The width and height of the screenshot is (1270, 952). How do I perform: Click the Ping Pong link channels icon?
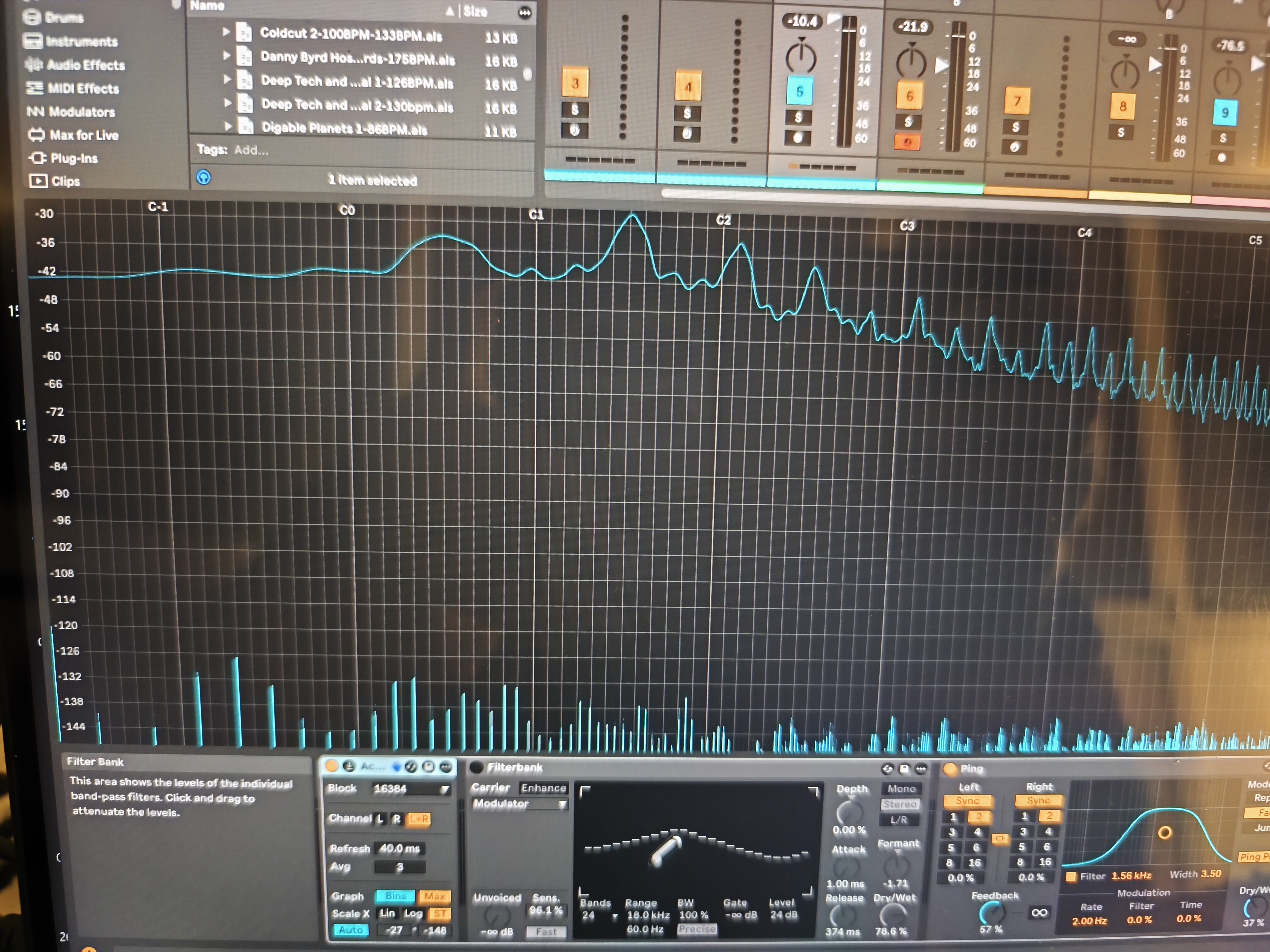[1000, 838]
